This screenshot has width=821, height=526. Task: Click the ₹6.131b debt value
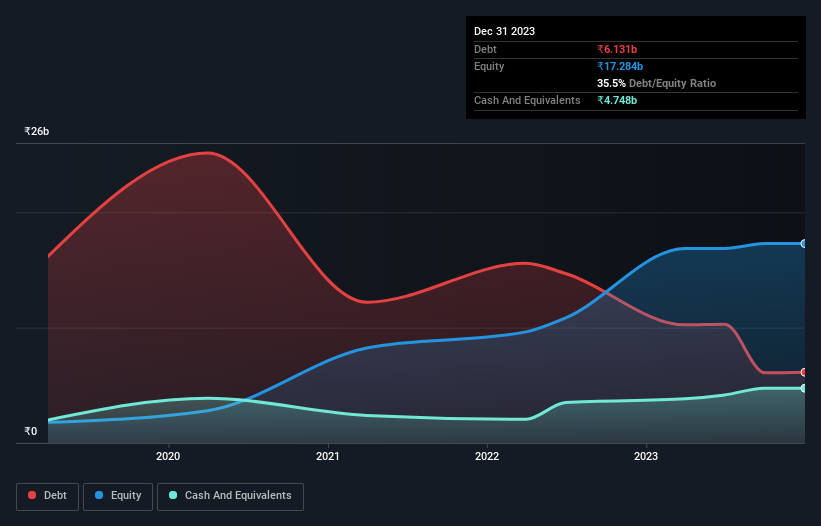point(617,49)
